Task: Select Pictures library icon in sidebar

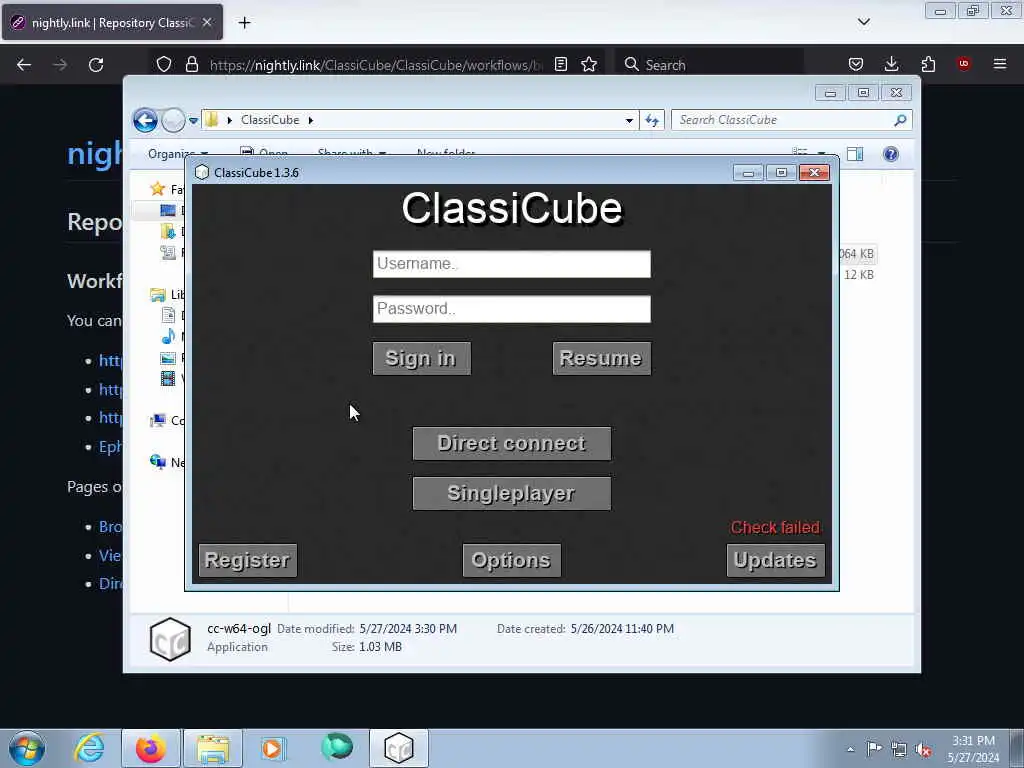Action: (x=168, y=358)
